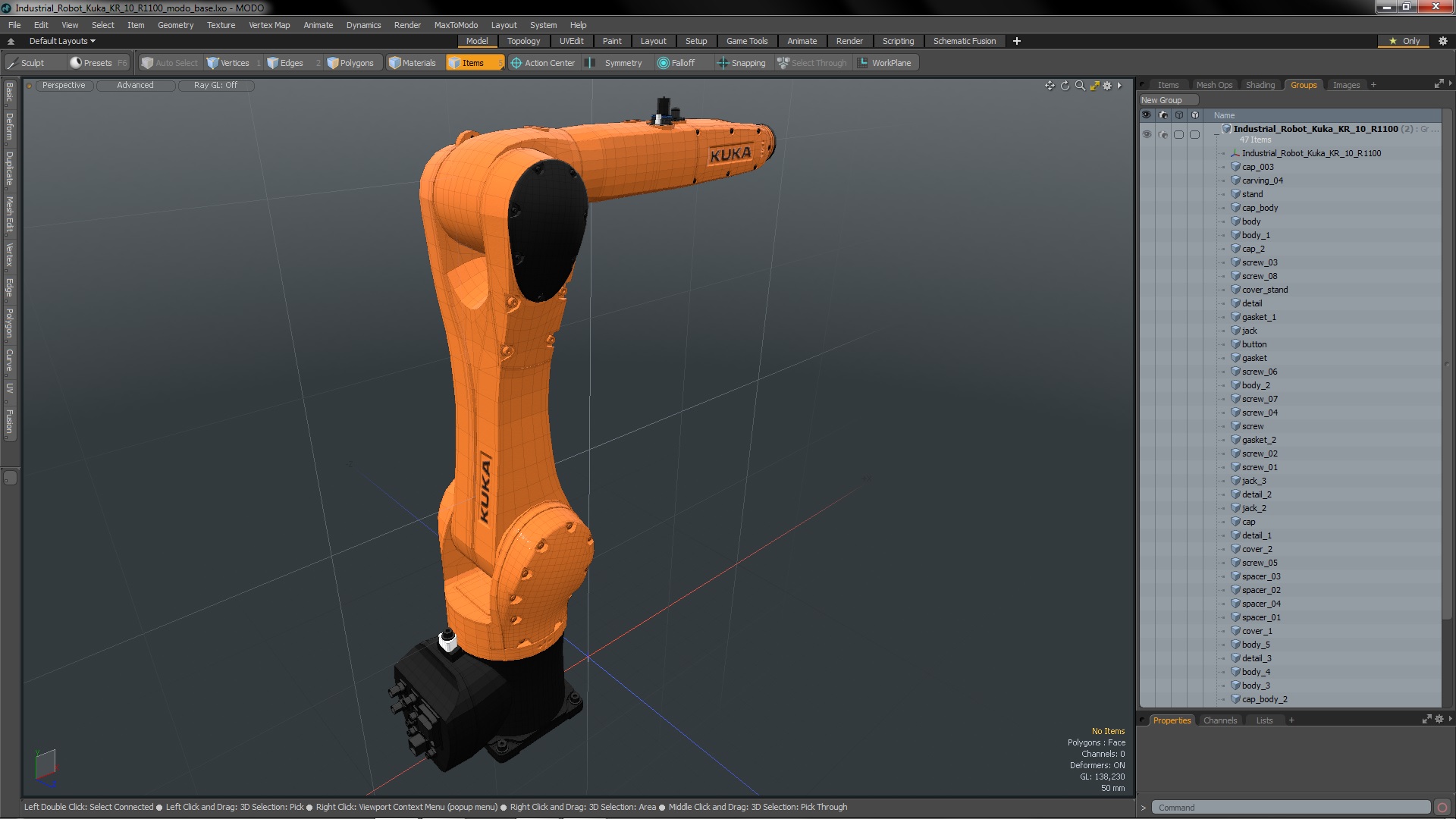Click the Falloff tool icon
This screenshot has width=1456, height=819.
[664, 63]
